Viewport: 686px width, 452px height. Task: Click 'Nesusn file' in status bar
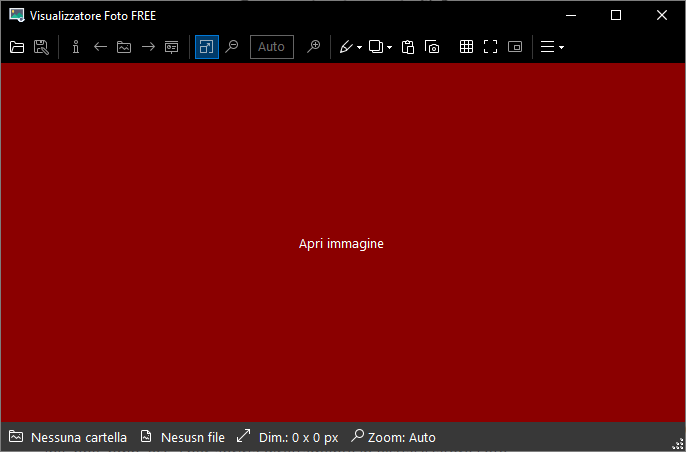pyautogui.click(x=193, y=438)
